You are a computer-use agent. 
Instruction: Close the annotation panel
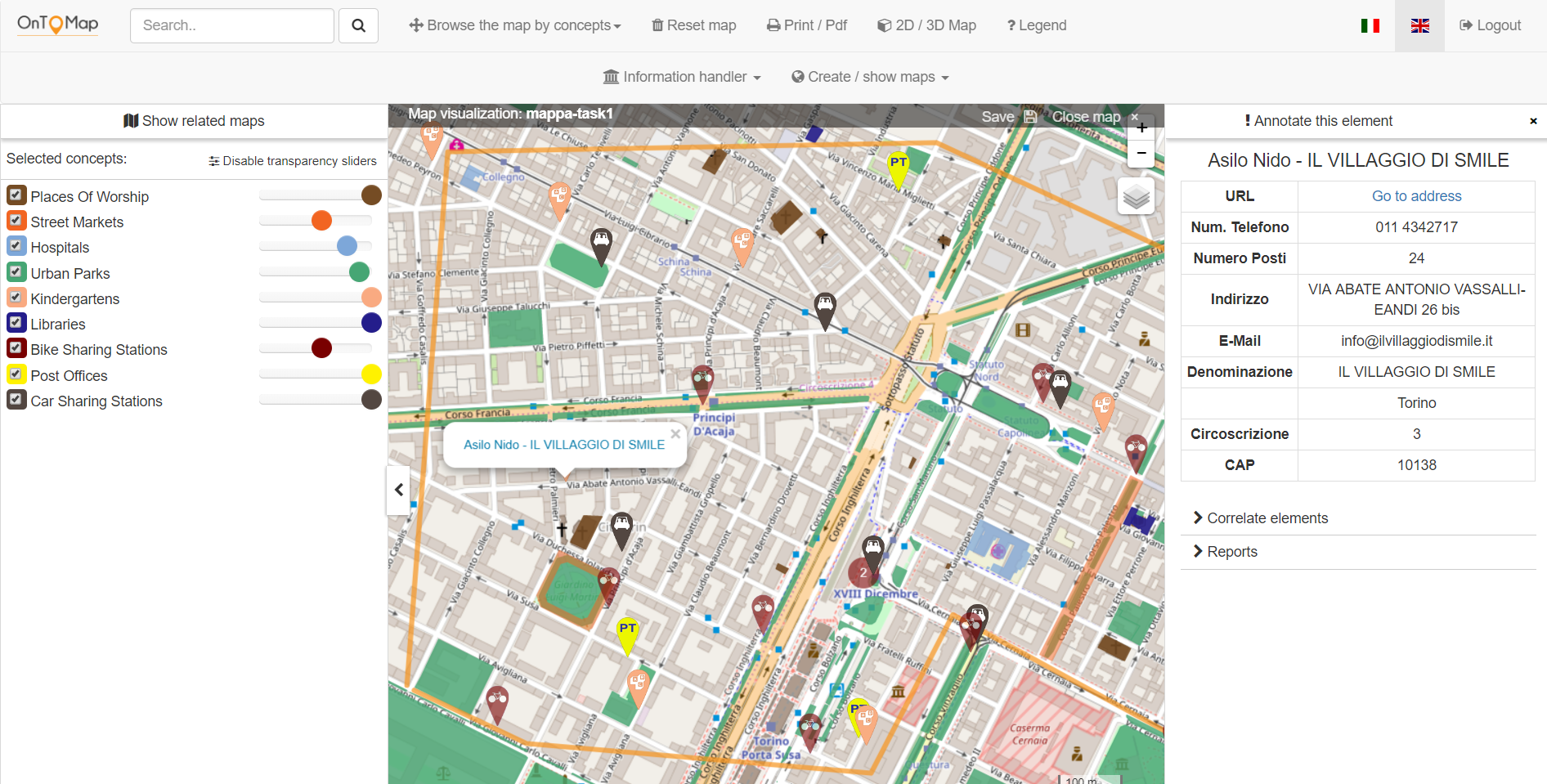pyautogui.click(x=1533, y=121)
